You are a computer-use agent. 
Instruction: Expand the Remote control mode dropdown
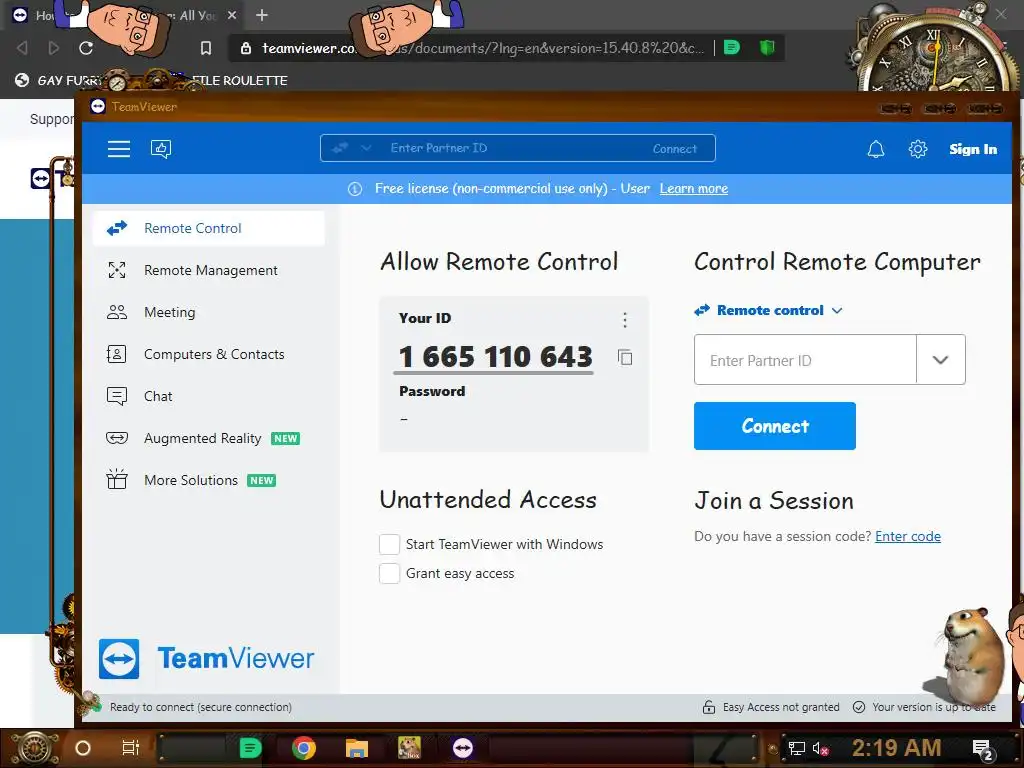837,311
